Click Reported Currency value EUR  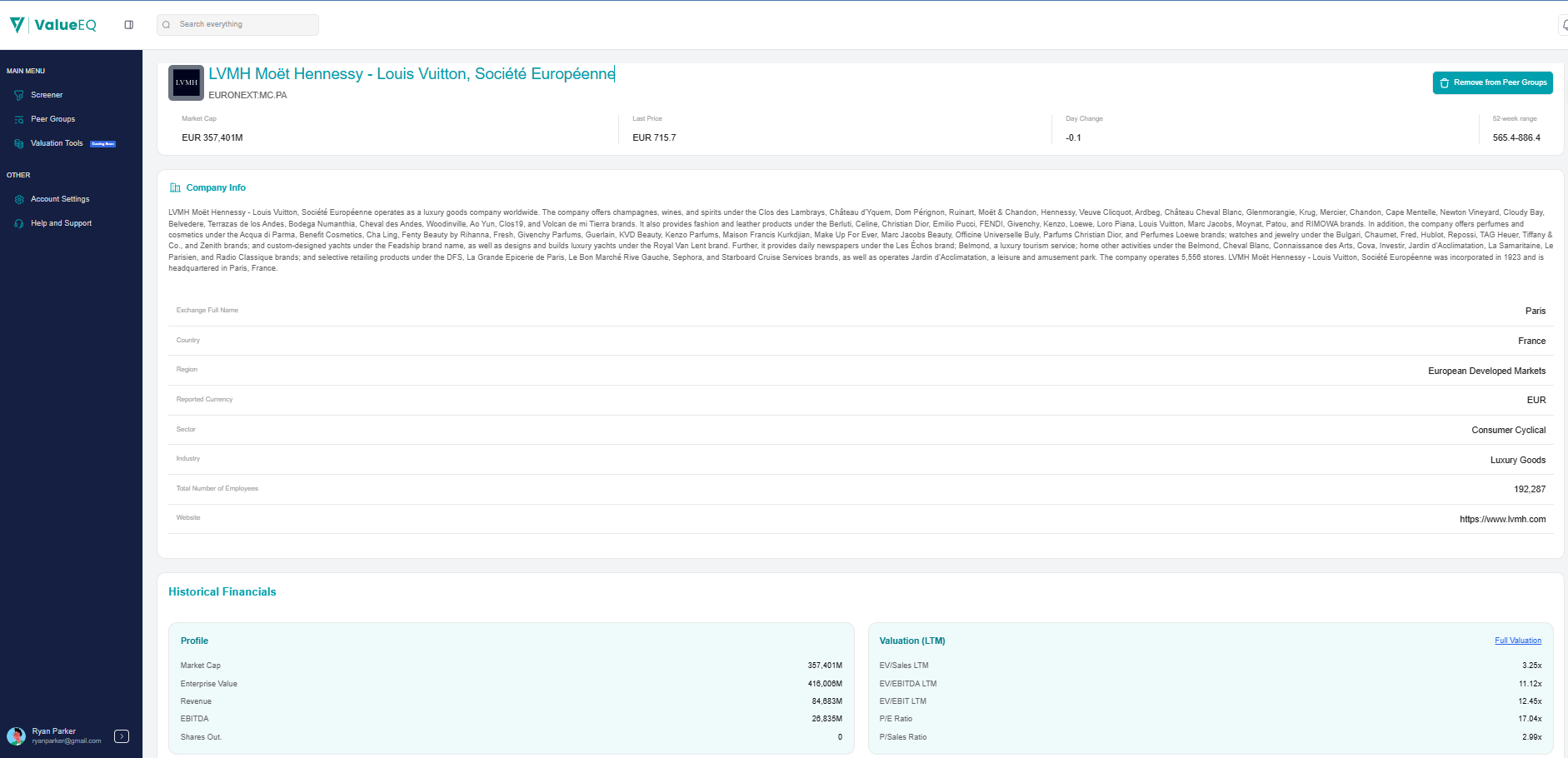[x=1536, y=400]
